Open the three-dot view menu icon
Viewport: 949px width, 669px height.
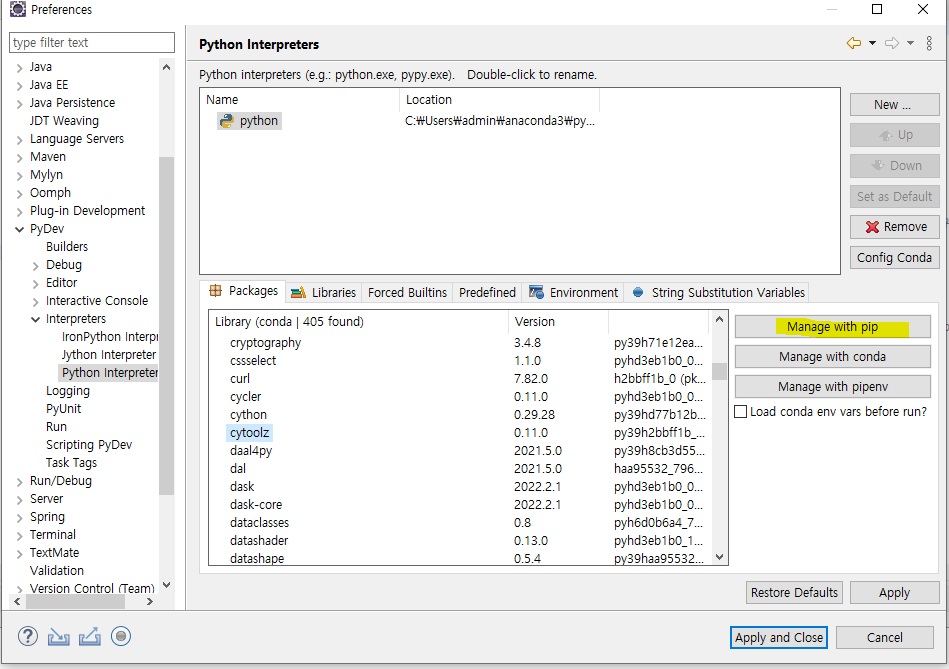pyautogui.click(x=929, y=43)
